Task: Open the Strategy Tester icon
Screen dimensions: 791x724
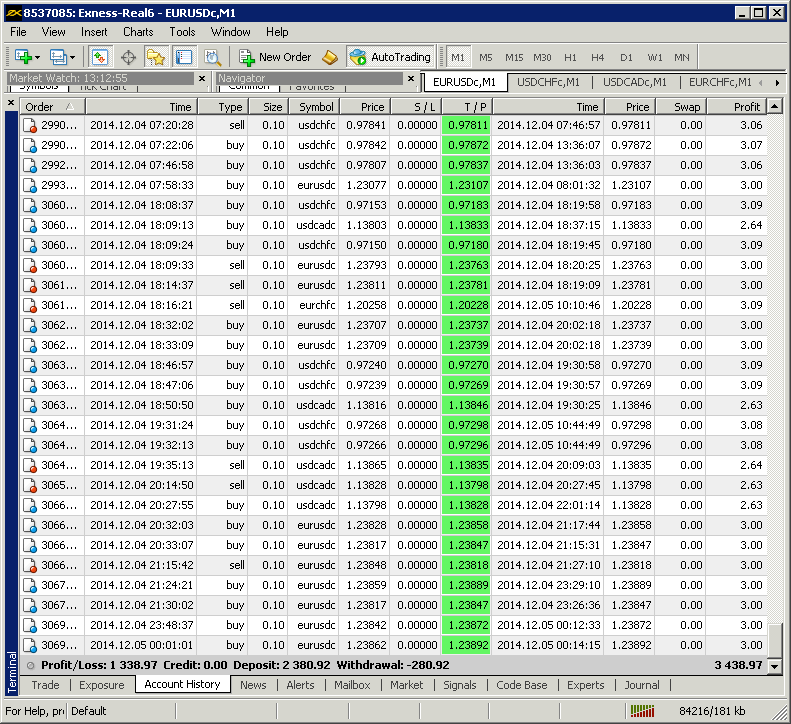Action: coord(212,57)
